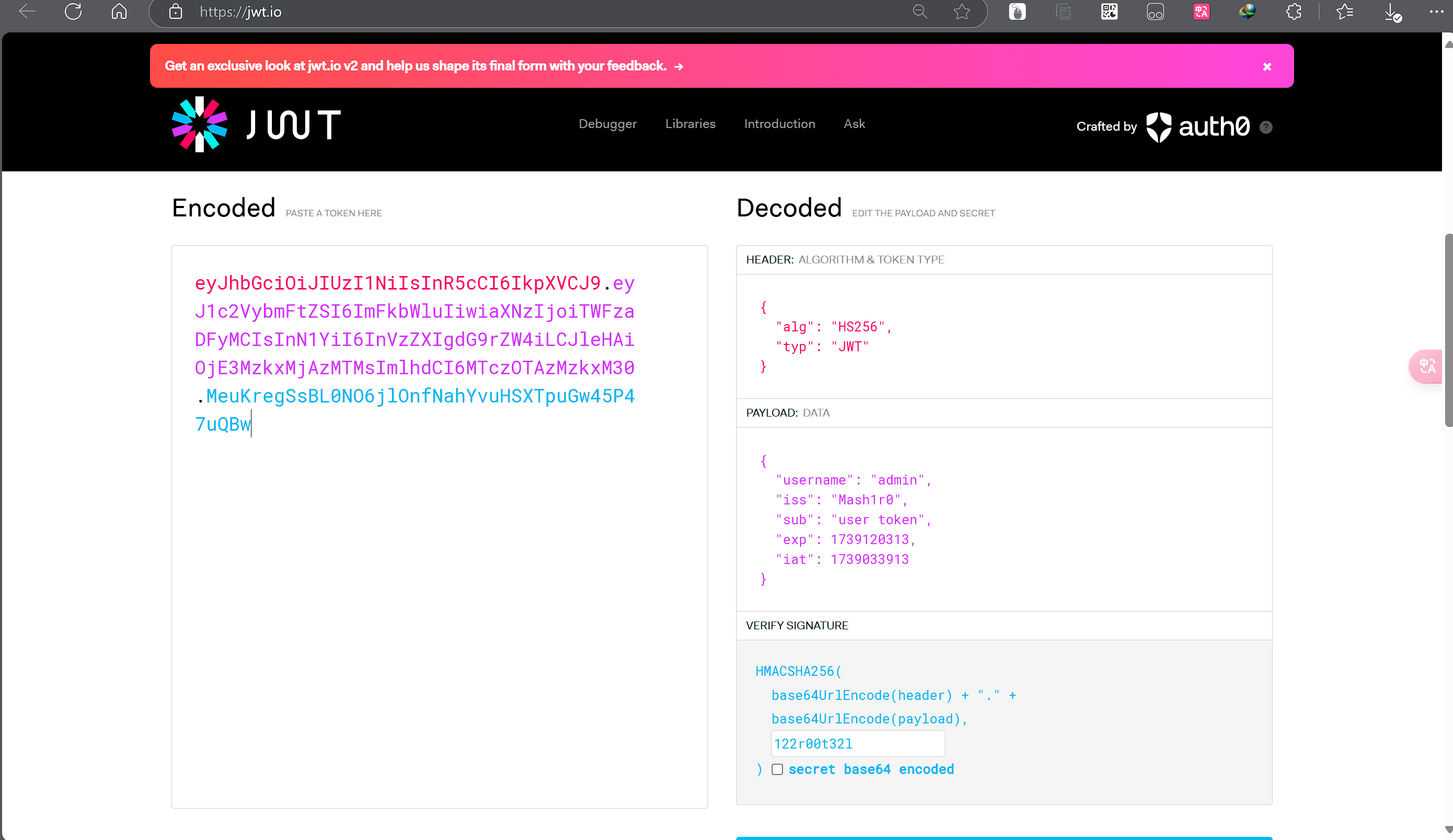
Task: Click the page vertical scrollbar thumb
Action: pyautogui.click(x=1448, y=330)
